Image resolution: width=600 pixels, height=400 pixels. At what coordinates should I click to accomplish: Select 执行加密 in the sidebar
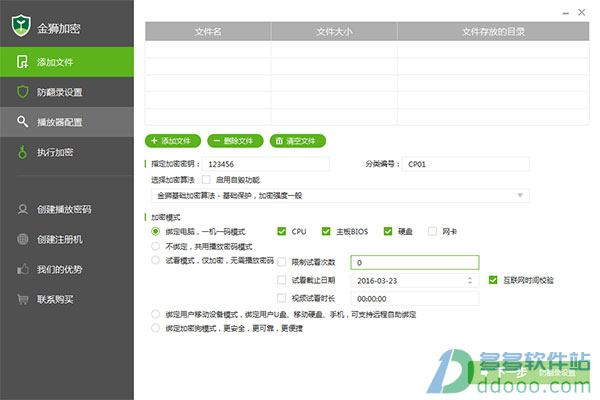click(67, 152)
